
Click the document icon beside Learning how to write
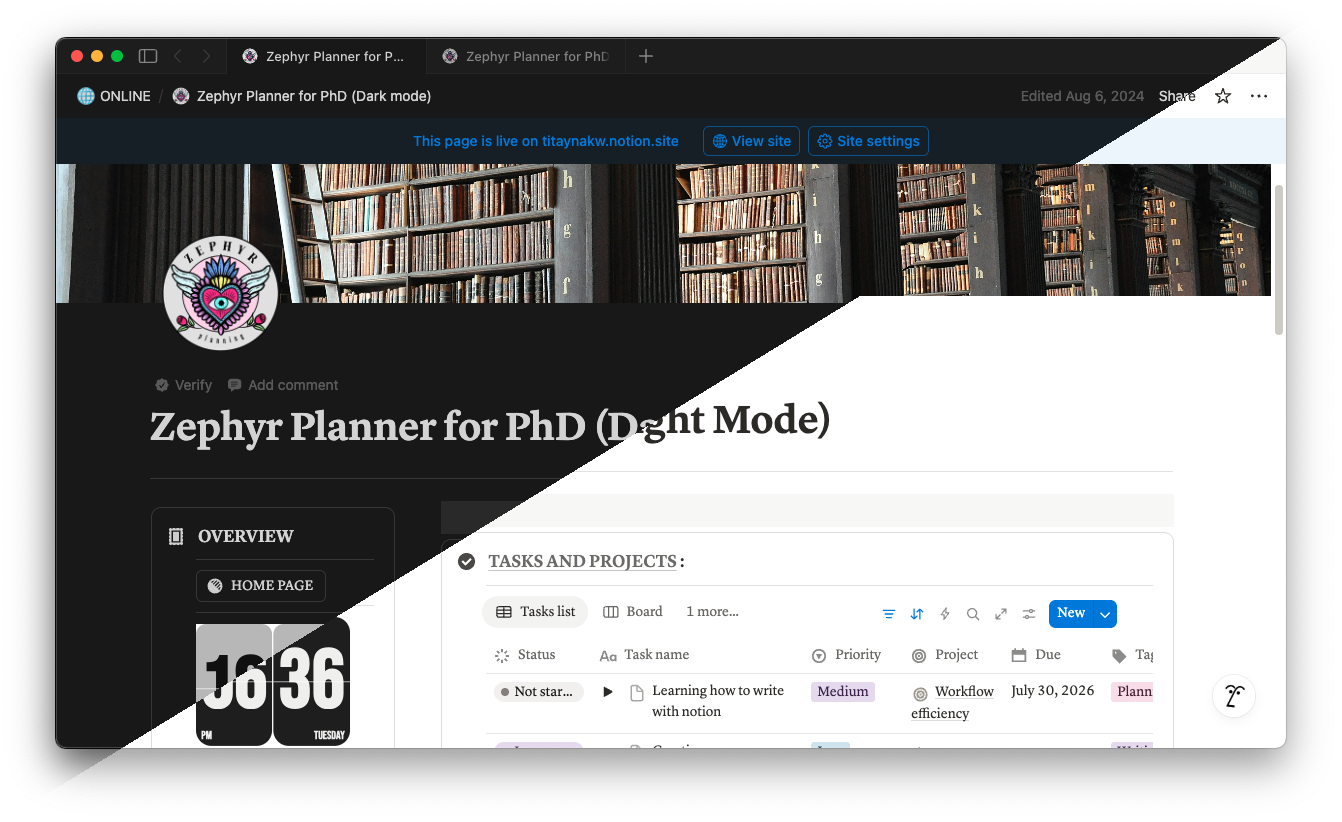[636, 692]
